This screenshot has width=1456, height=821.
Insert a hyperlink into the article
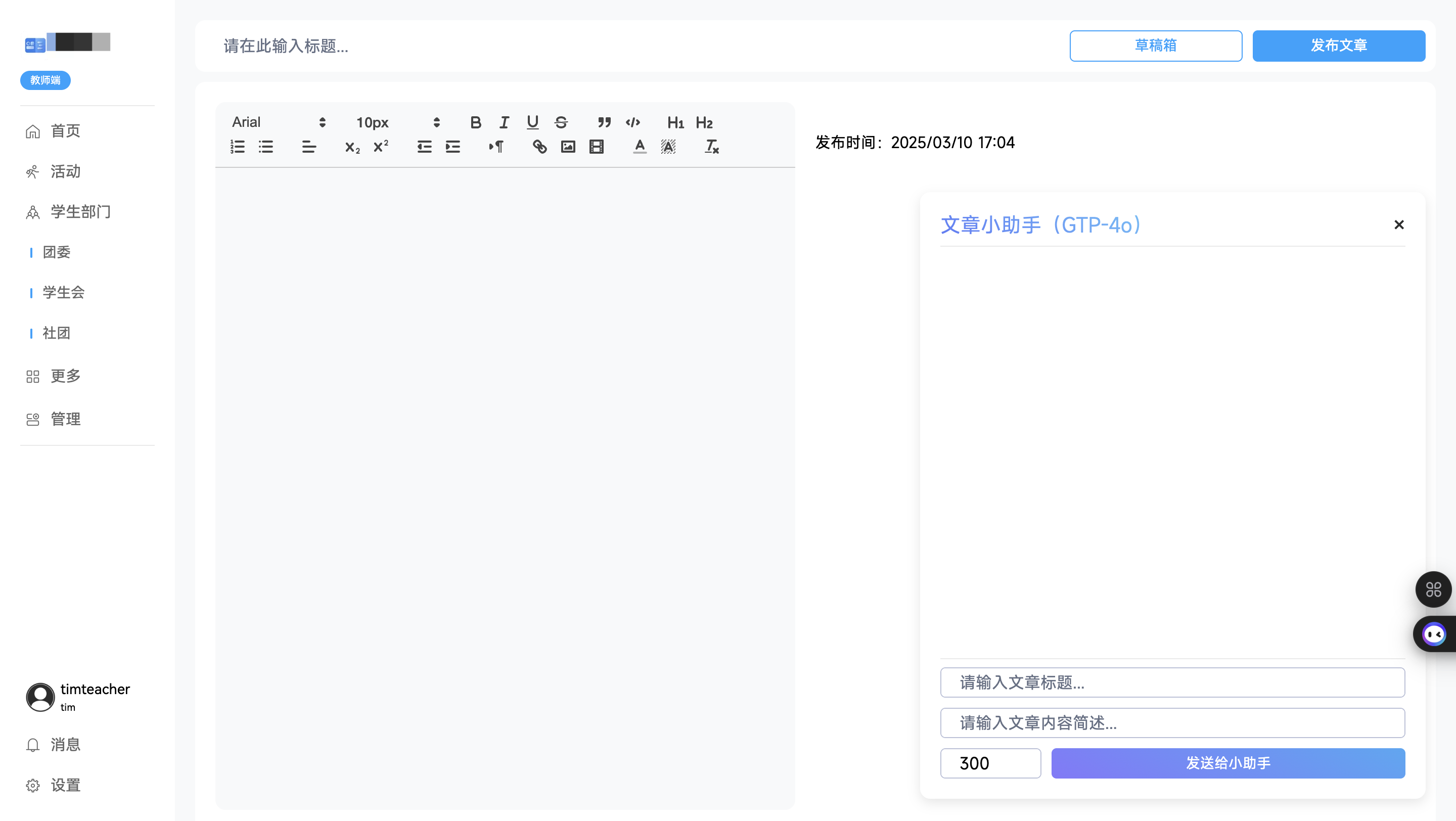[x=539, y=147]
